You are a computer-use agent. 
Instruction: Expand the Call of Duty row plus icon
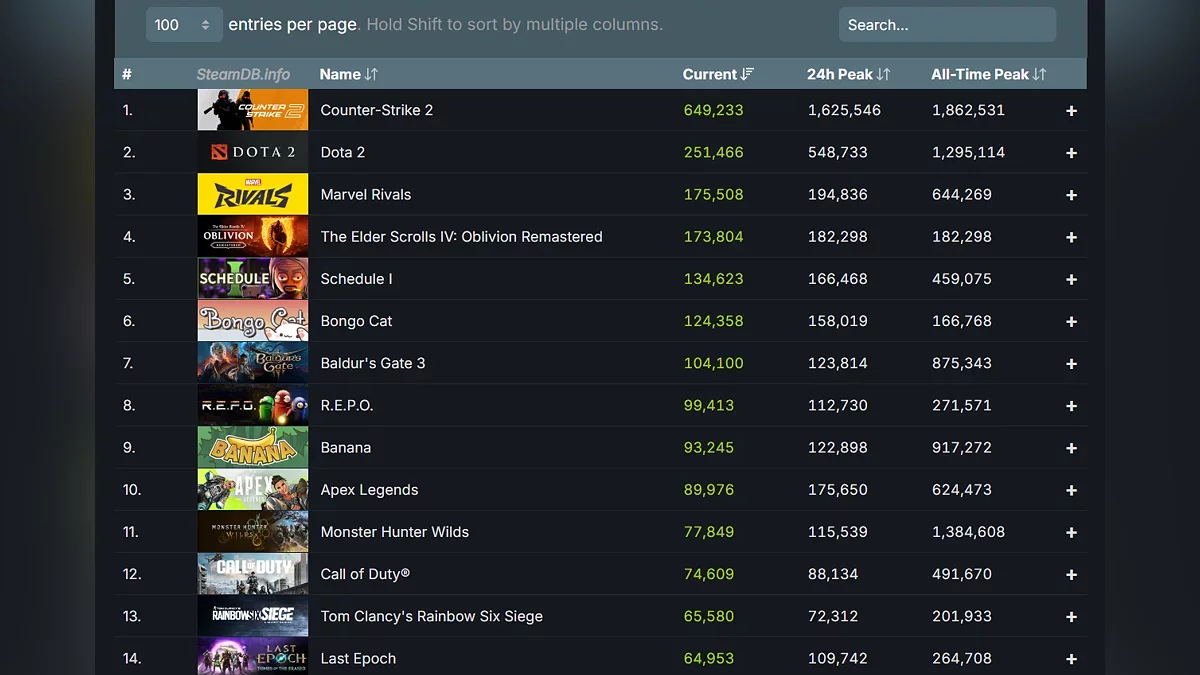click(x=1071, y=575)
